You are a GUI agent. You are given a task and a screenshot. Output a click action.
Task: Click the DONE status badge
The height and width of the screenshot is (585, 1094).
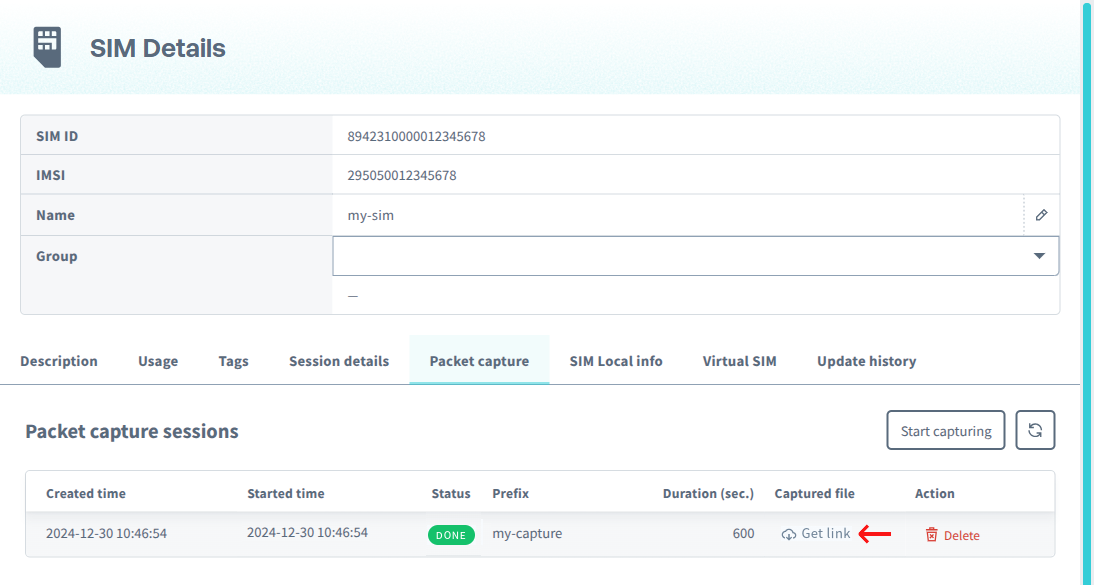point(451,534)
